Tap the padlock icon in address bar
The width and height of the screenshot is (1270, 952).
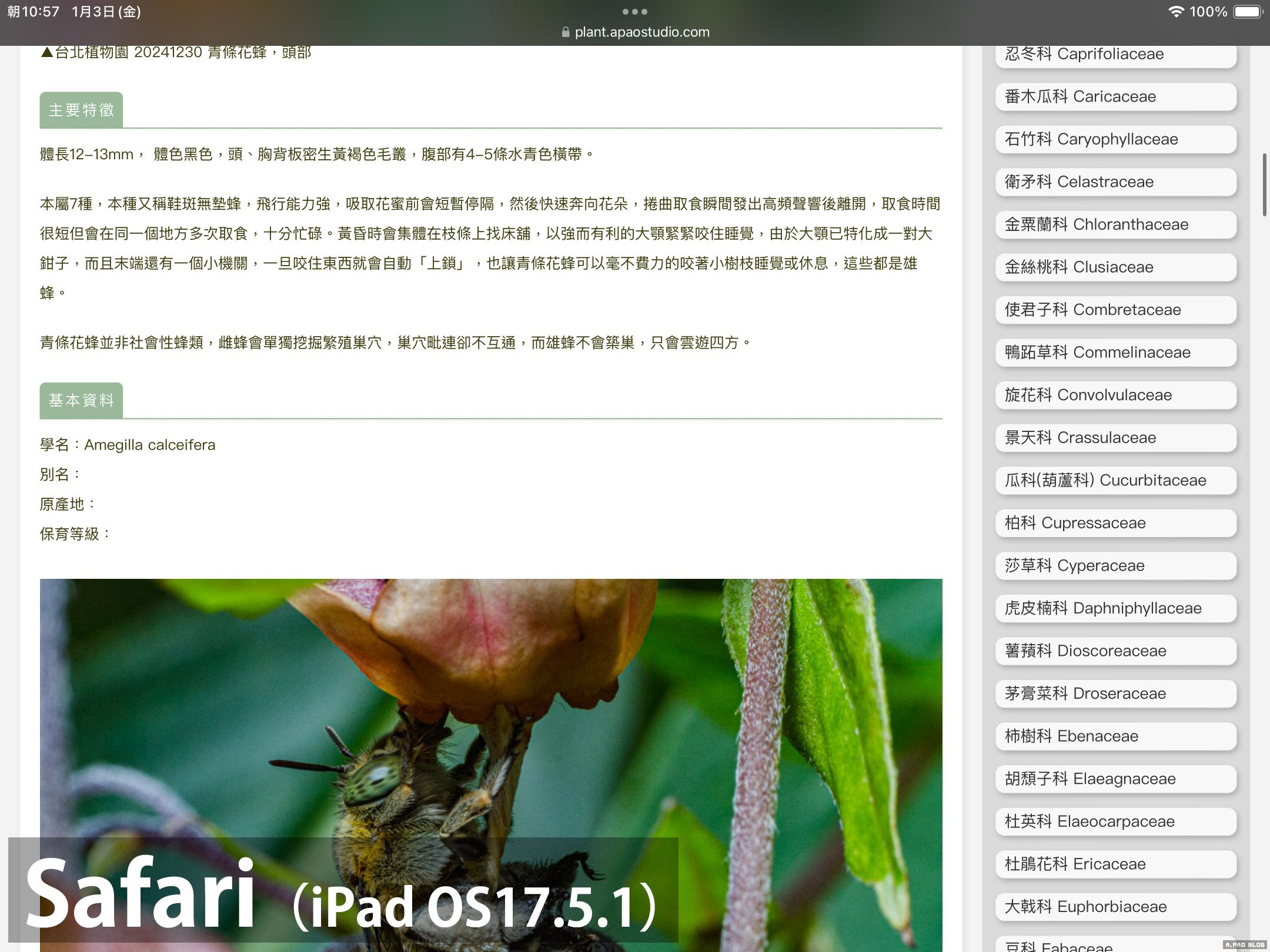pyautogui.click(x=566, y=32)
